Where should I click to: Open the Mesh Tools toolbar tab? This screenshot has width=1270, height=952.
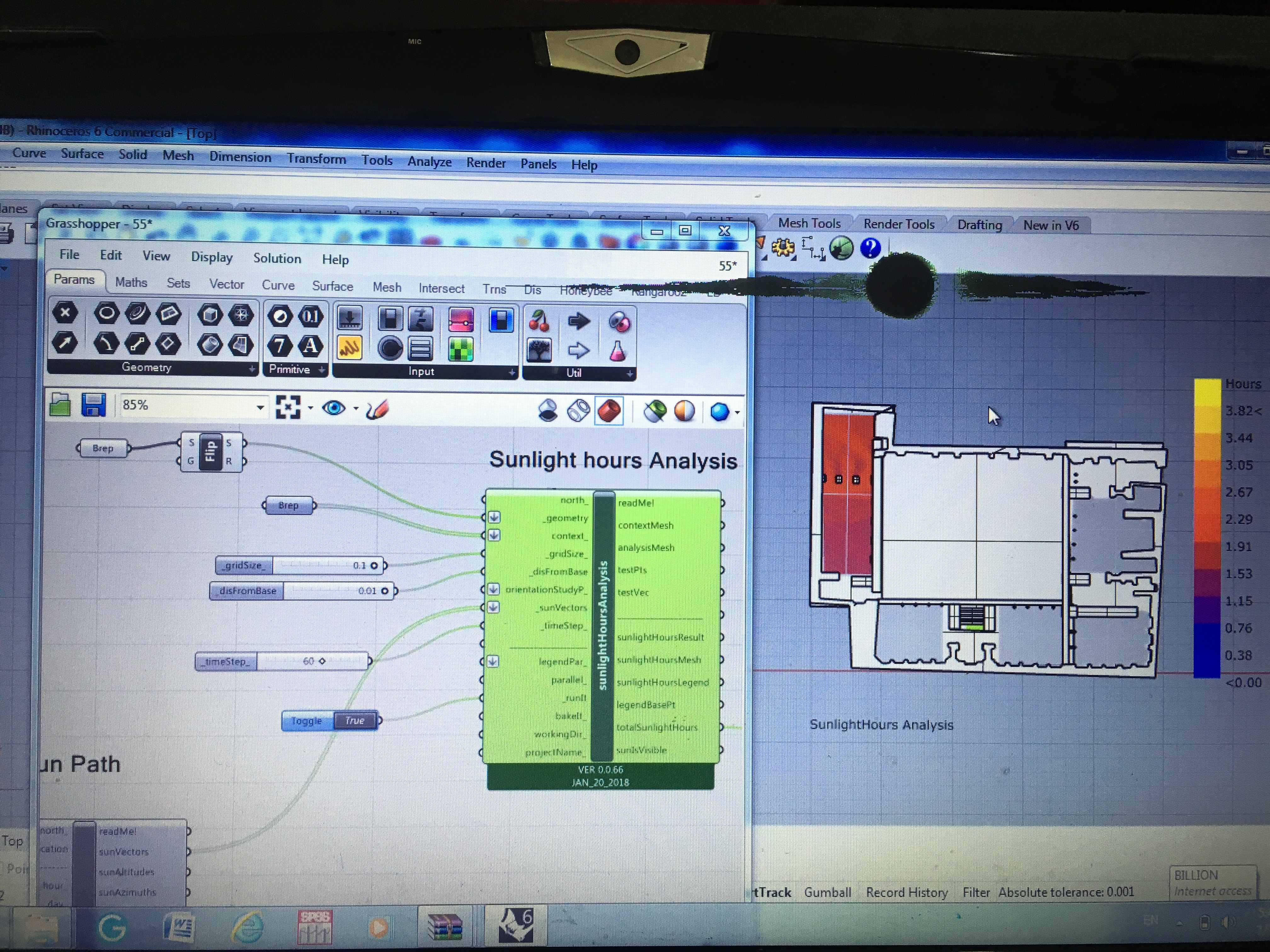point(809,223)
